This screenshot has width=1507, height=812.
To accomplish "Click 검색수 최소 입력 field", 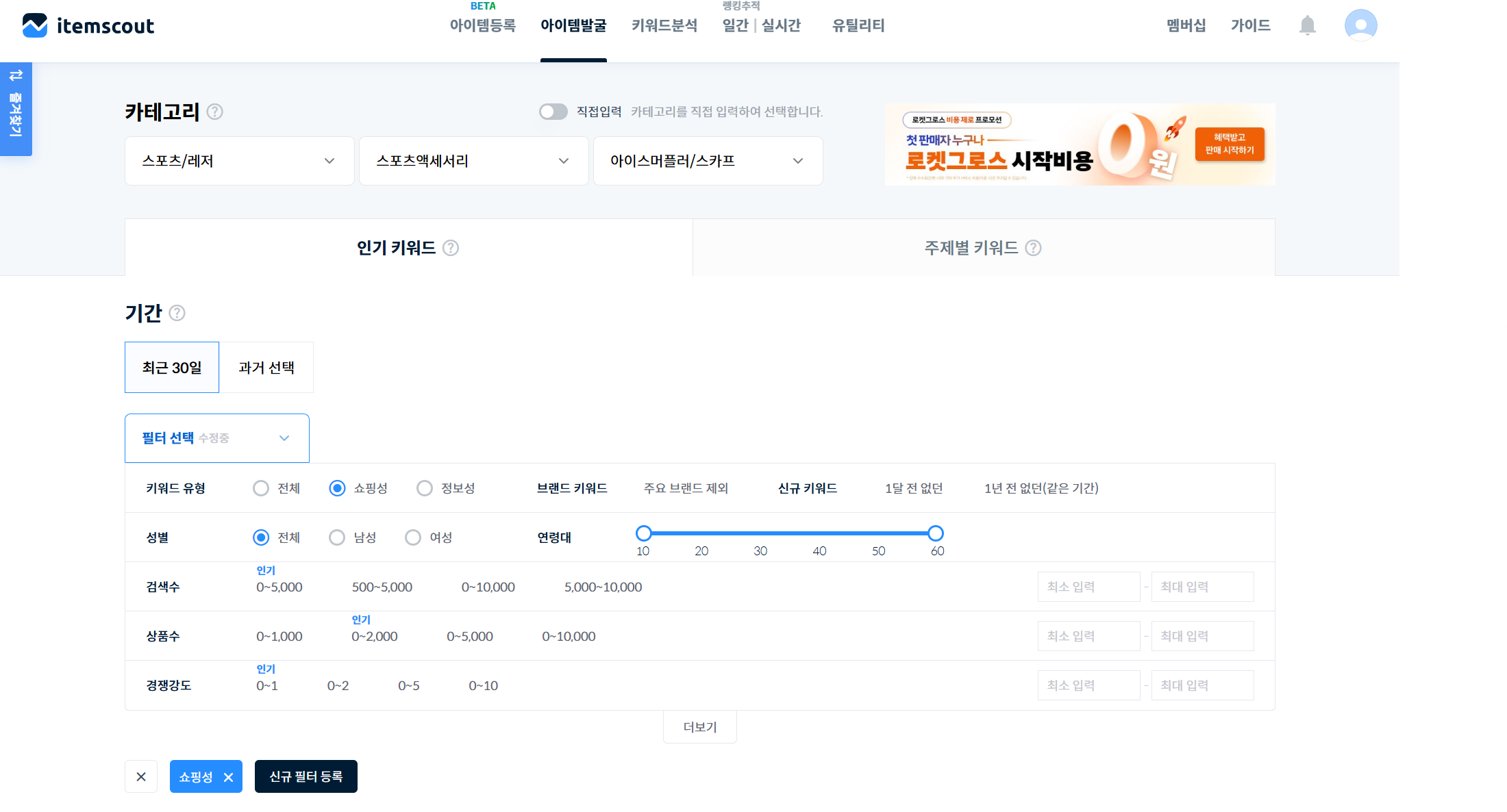I will click(1089, 587).
